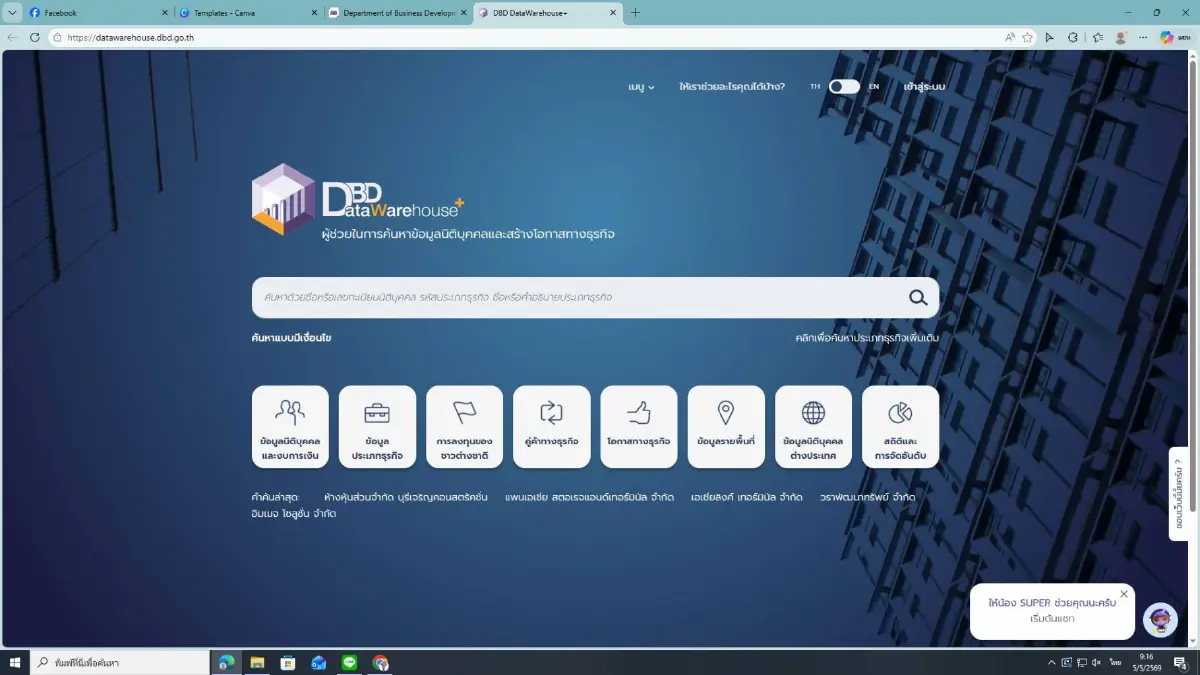Open the Copilot sidebar icon
Screen dimensions: 1200x675
(1166, 37)
